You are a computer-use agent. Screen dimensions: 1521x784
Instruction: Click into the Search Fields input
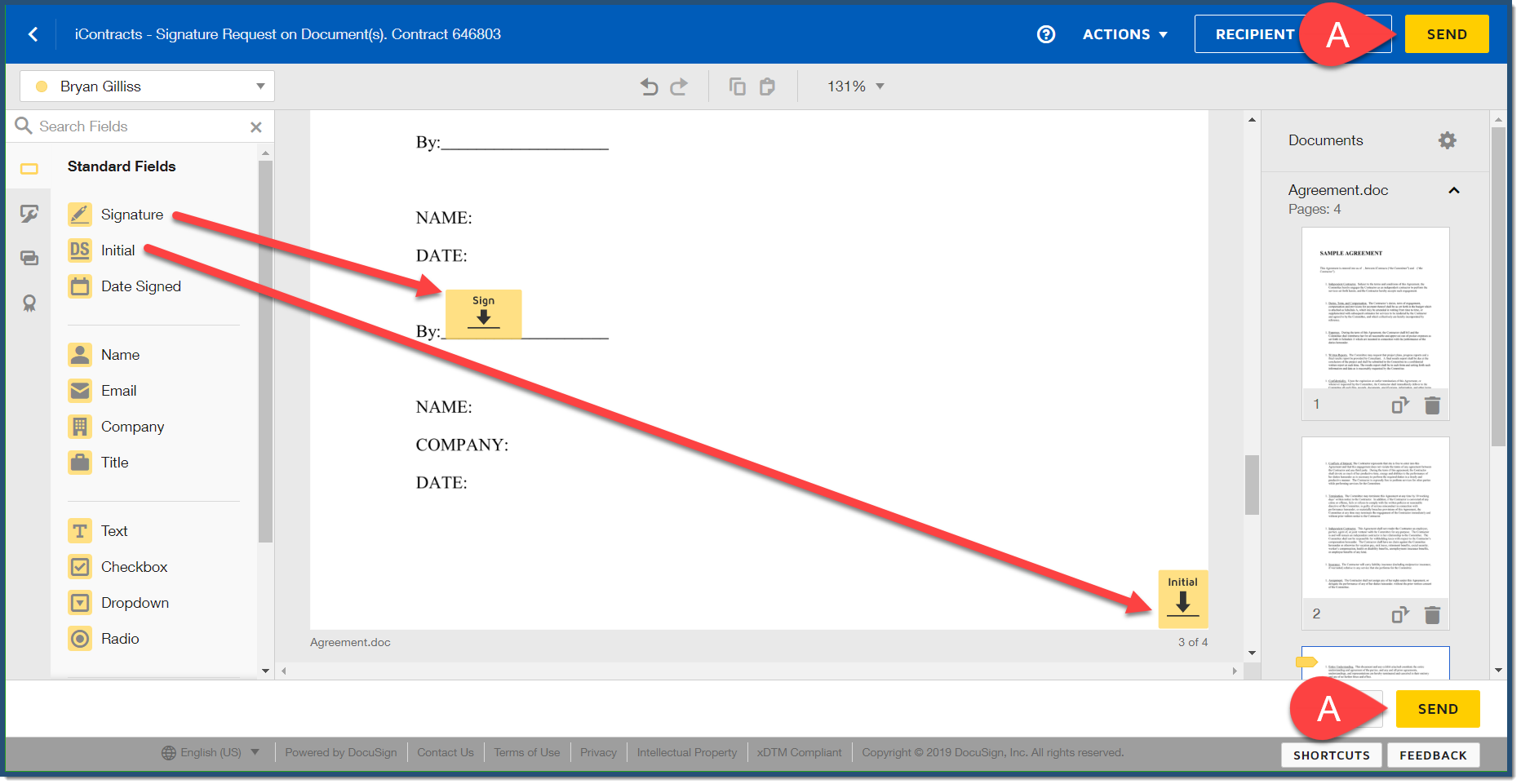[x=139, y=126]
